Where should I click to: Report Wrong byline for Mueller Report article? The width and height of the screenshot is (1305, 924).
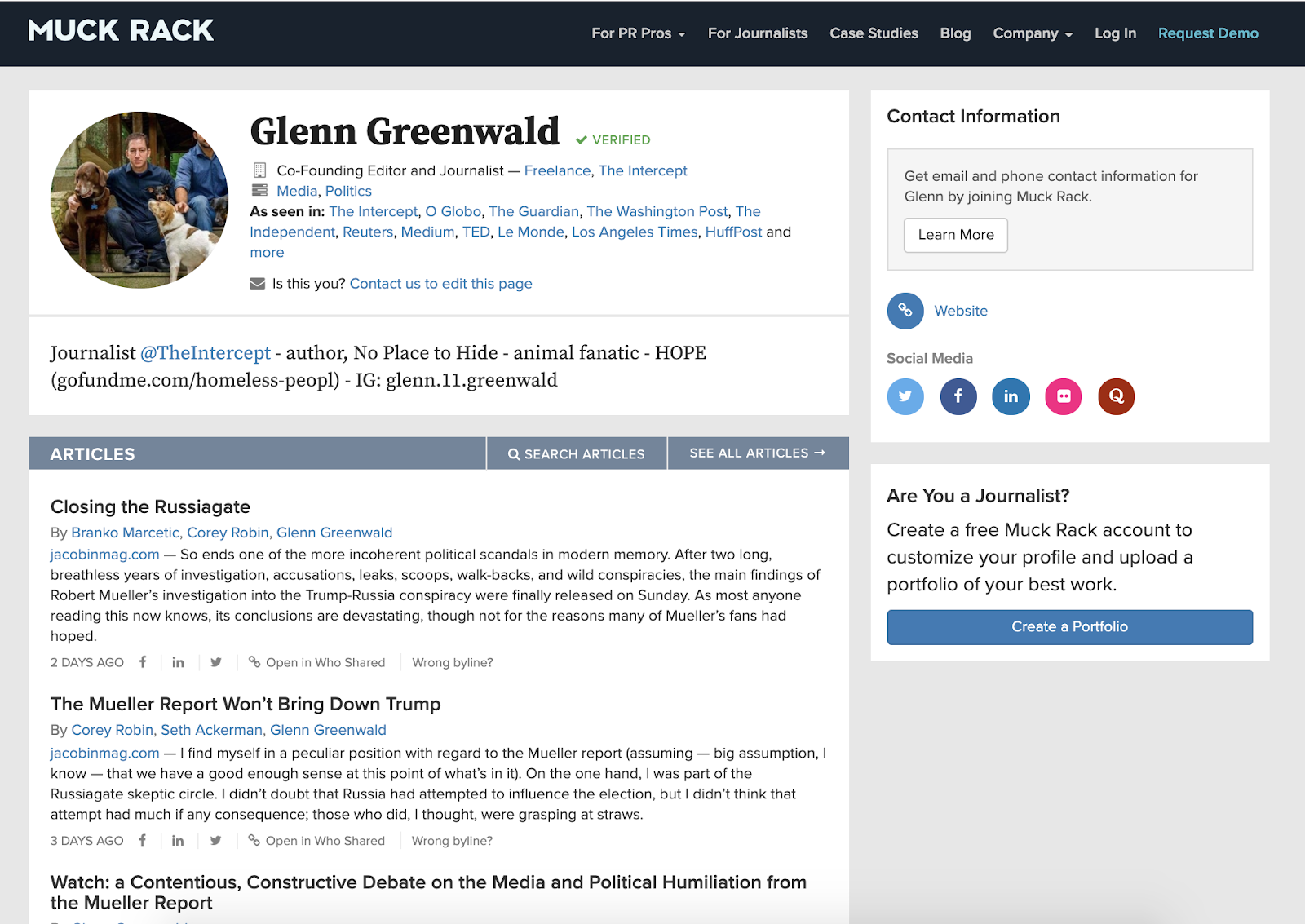pyautogui.click(x=453, y=841)
